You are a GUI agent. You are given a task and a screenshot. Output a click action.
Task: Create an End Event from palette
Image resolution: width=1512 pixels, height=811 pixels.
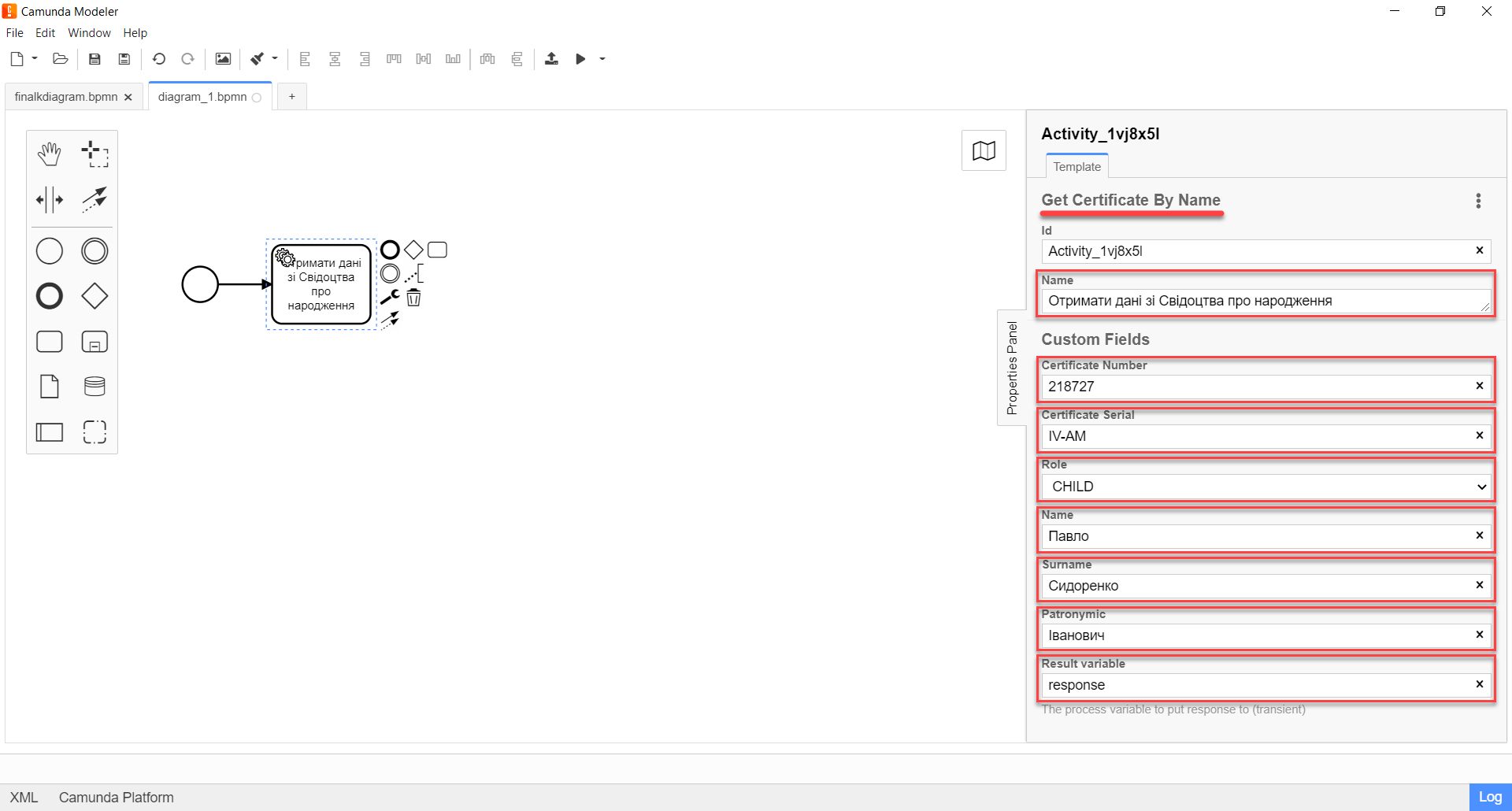tap(50, 296)
